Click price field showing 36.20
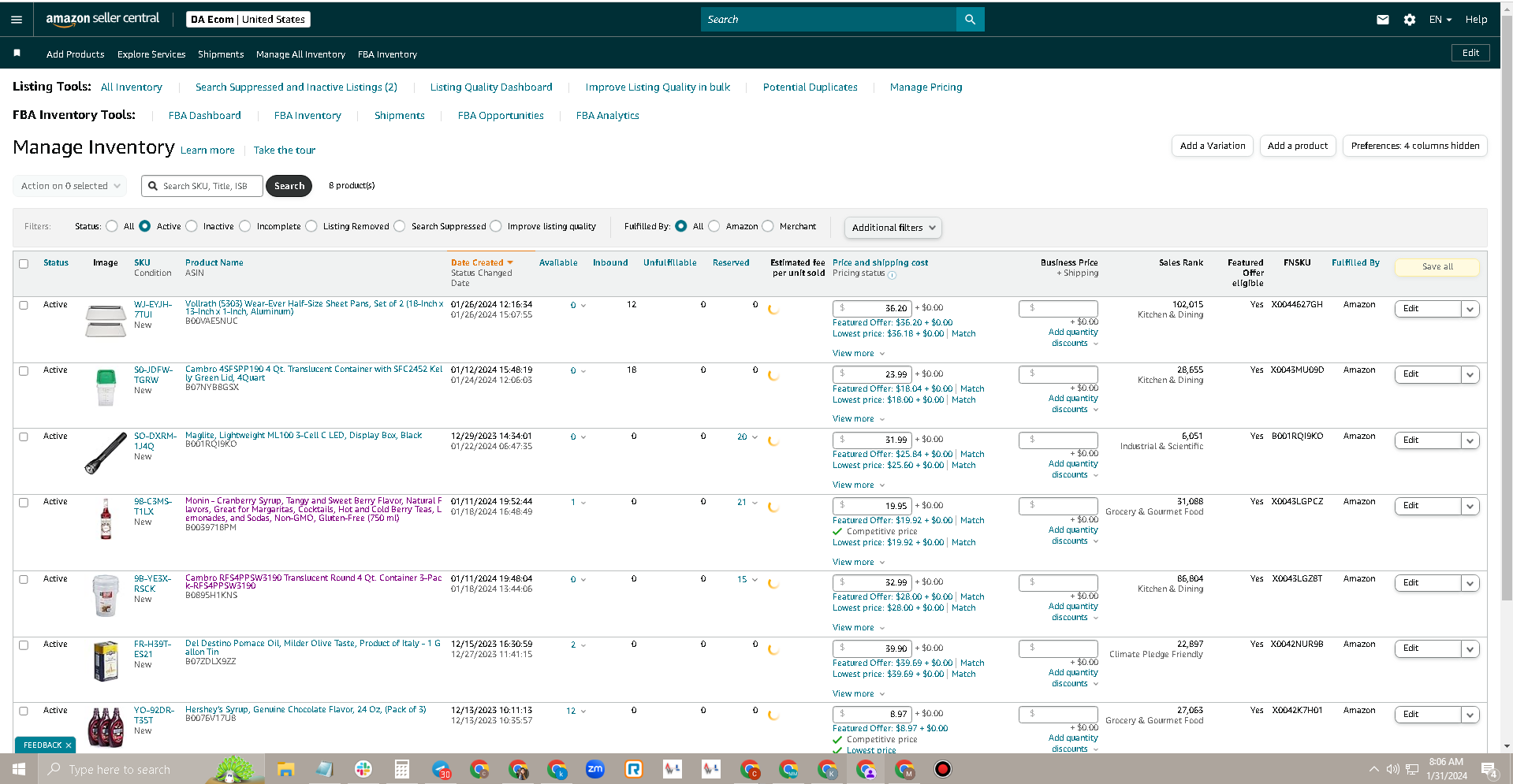Image resolution: width=1513 pixels, height=784 pixels. pyautogui.click(x=872, y=308)
